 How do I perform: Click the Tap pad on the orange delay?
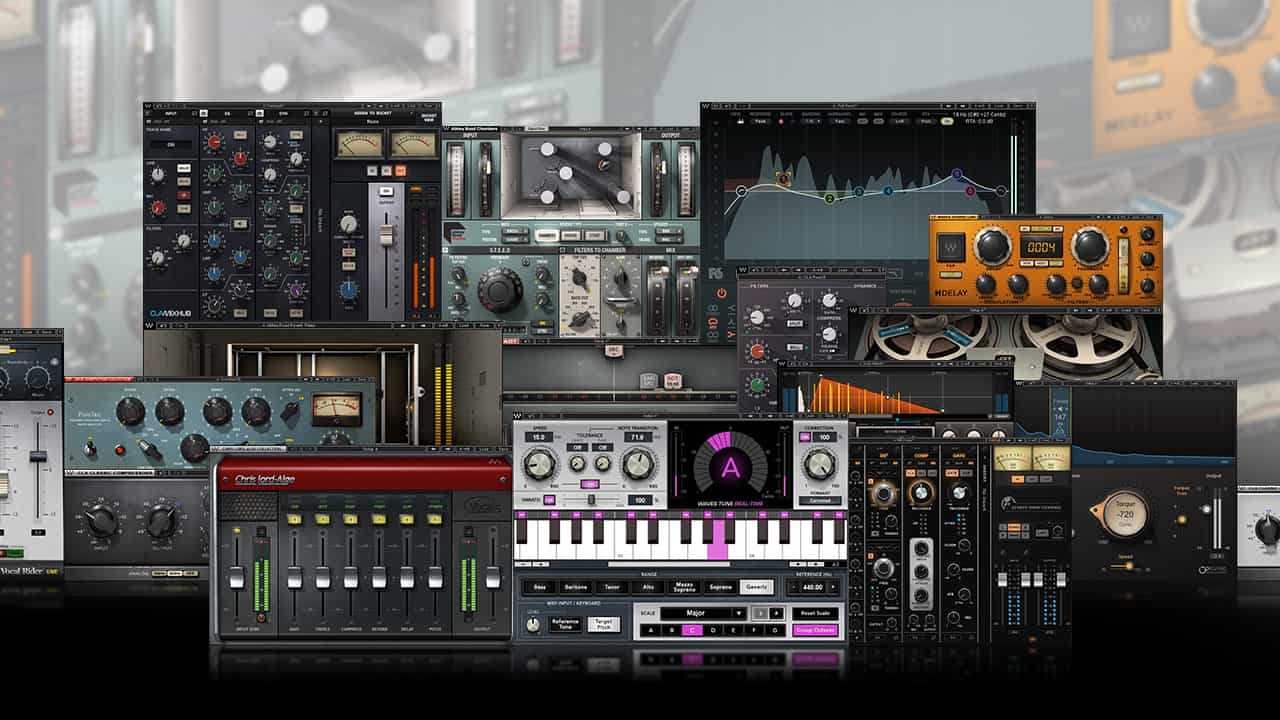point(951,245)
